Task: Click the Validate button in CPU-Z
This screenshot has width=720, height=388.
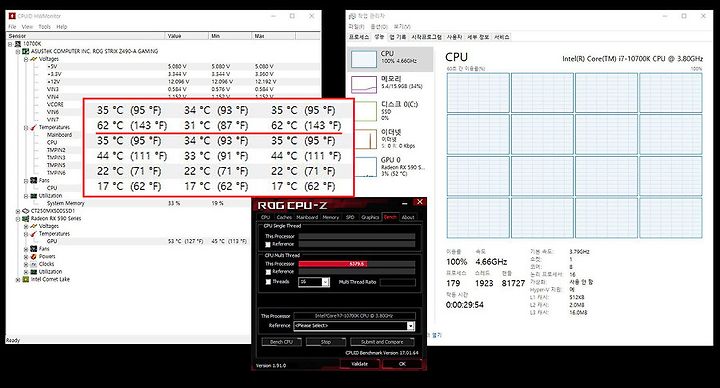Action: click(360, 364)
